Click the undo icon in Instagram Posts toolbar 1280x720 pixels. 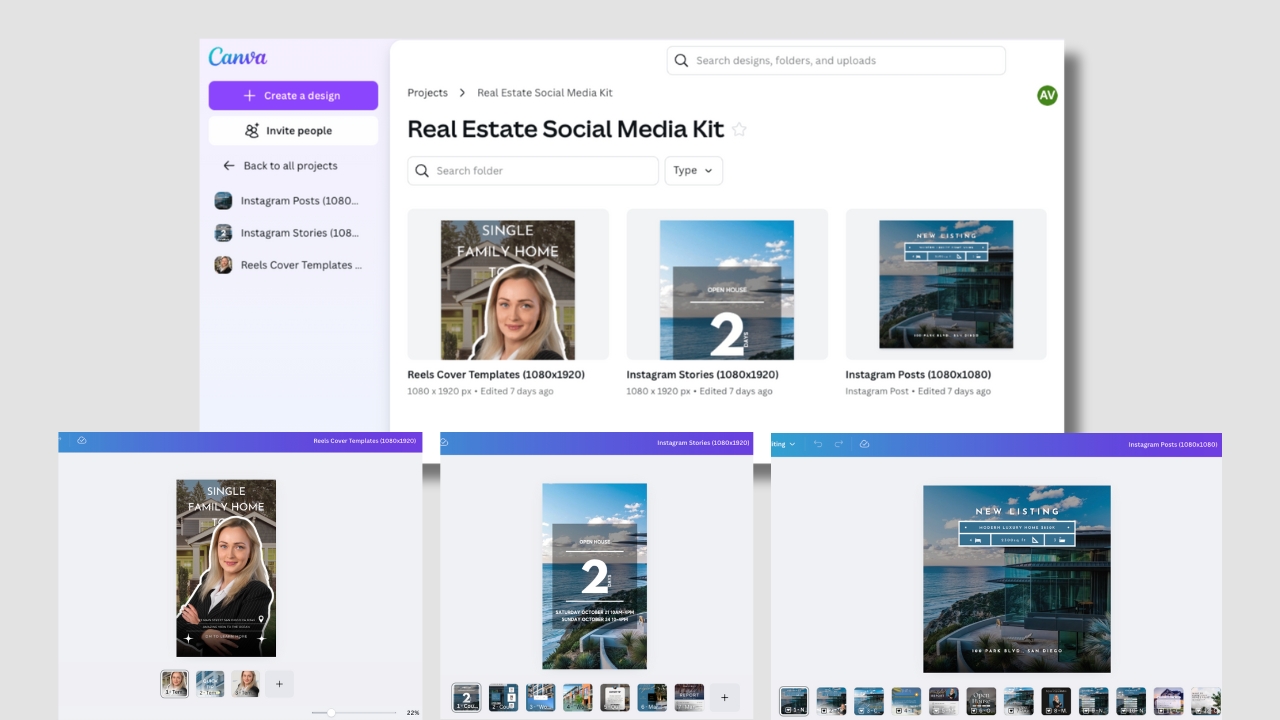[x=818, y=444]
